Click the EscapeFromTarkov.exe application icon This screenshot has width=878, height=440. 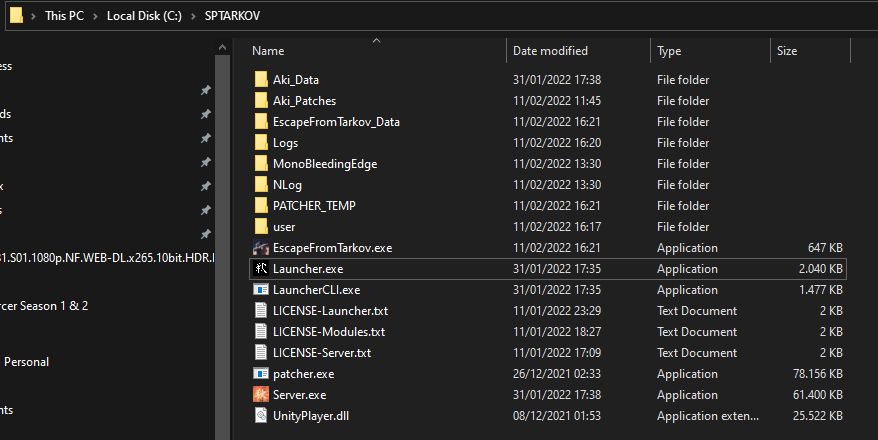[261, 247]
